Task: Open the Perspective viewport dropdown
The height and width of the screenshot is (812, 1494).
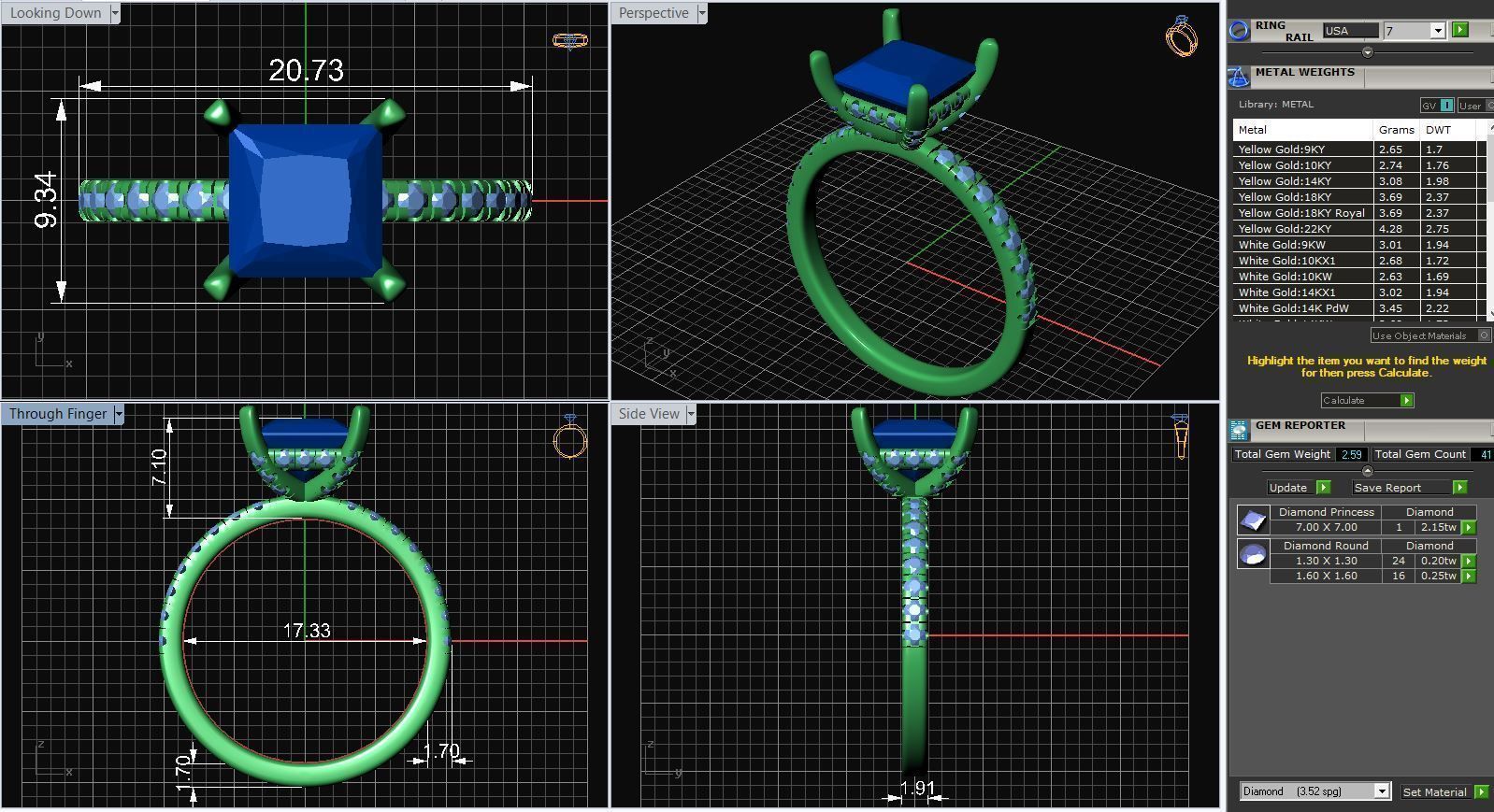Action: pyautogui.click(x=701, y=13)
